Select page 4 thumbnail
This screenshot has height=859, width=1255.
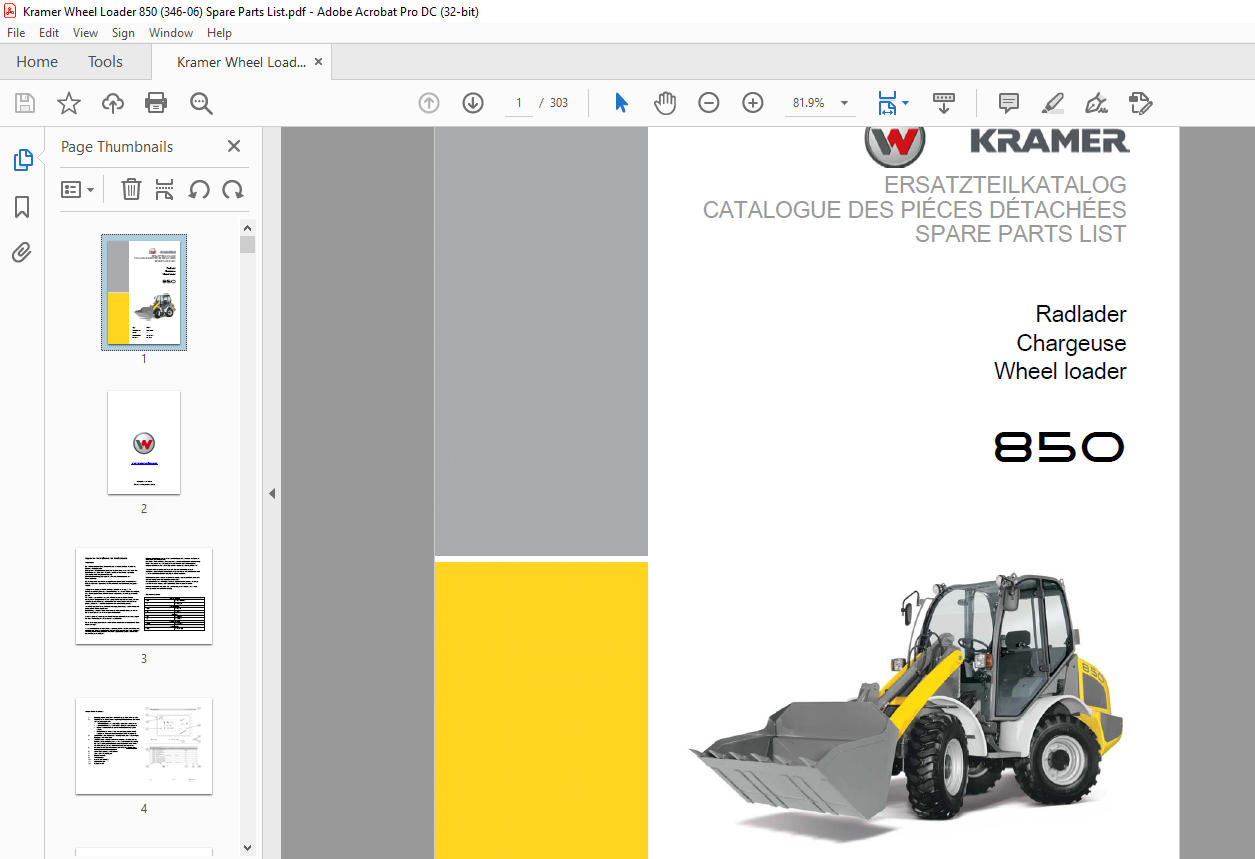(144, 746)
